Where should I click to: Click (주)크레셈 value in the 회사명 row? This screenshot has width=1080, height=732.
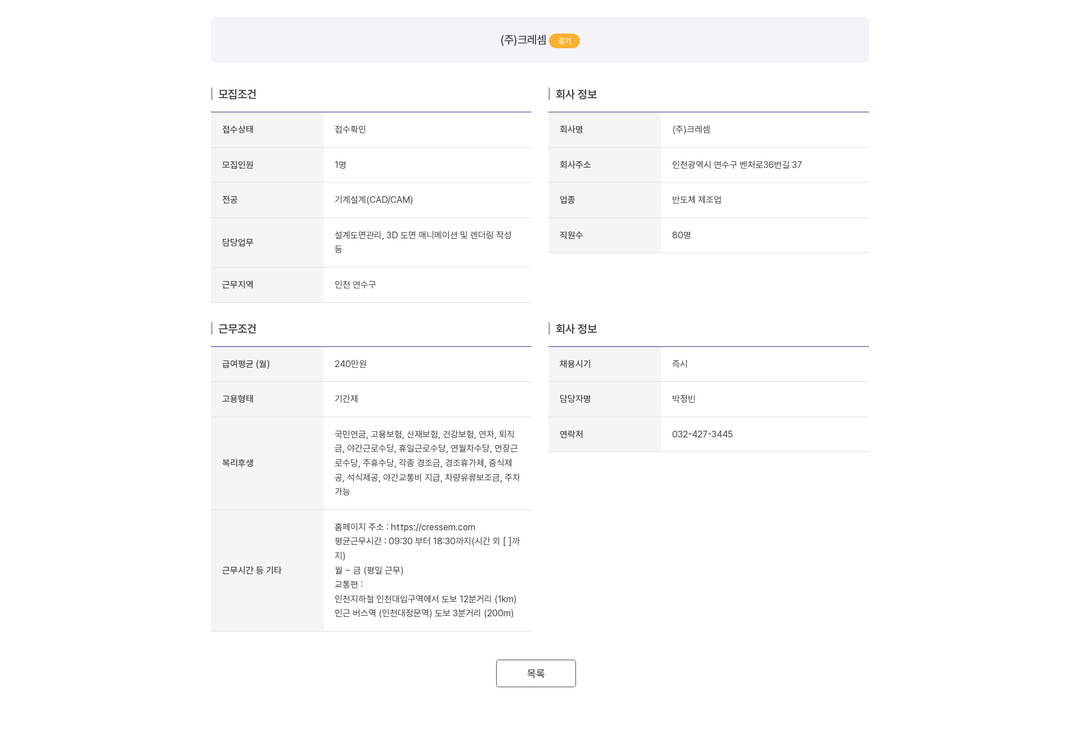tap(691, 129)
